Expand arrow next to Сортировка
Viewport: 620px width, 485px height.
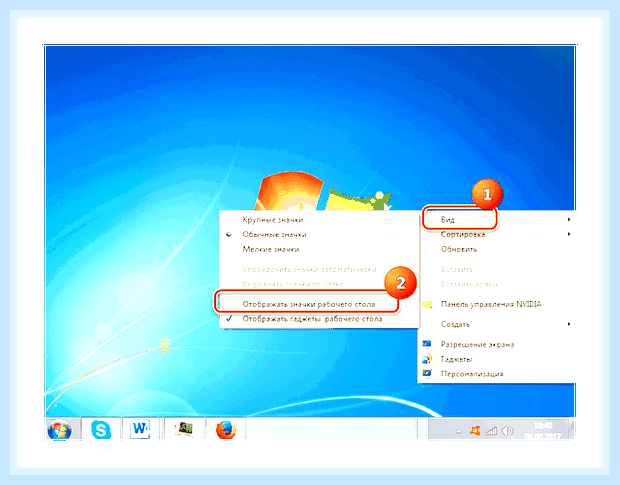(x=569, y=234)
